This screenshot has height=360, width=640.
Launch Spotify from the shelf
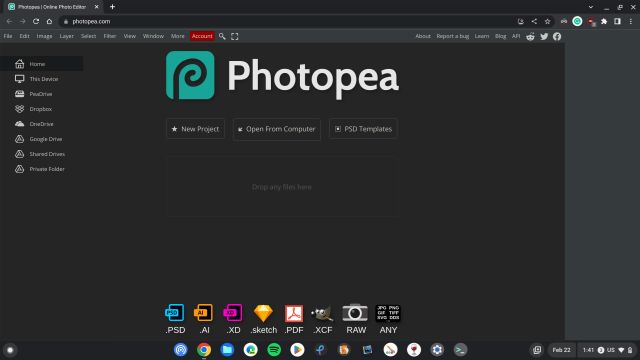[274, 350]
